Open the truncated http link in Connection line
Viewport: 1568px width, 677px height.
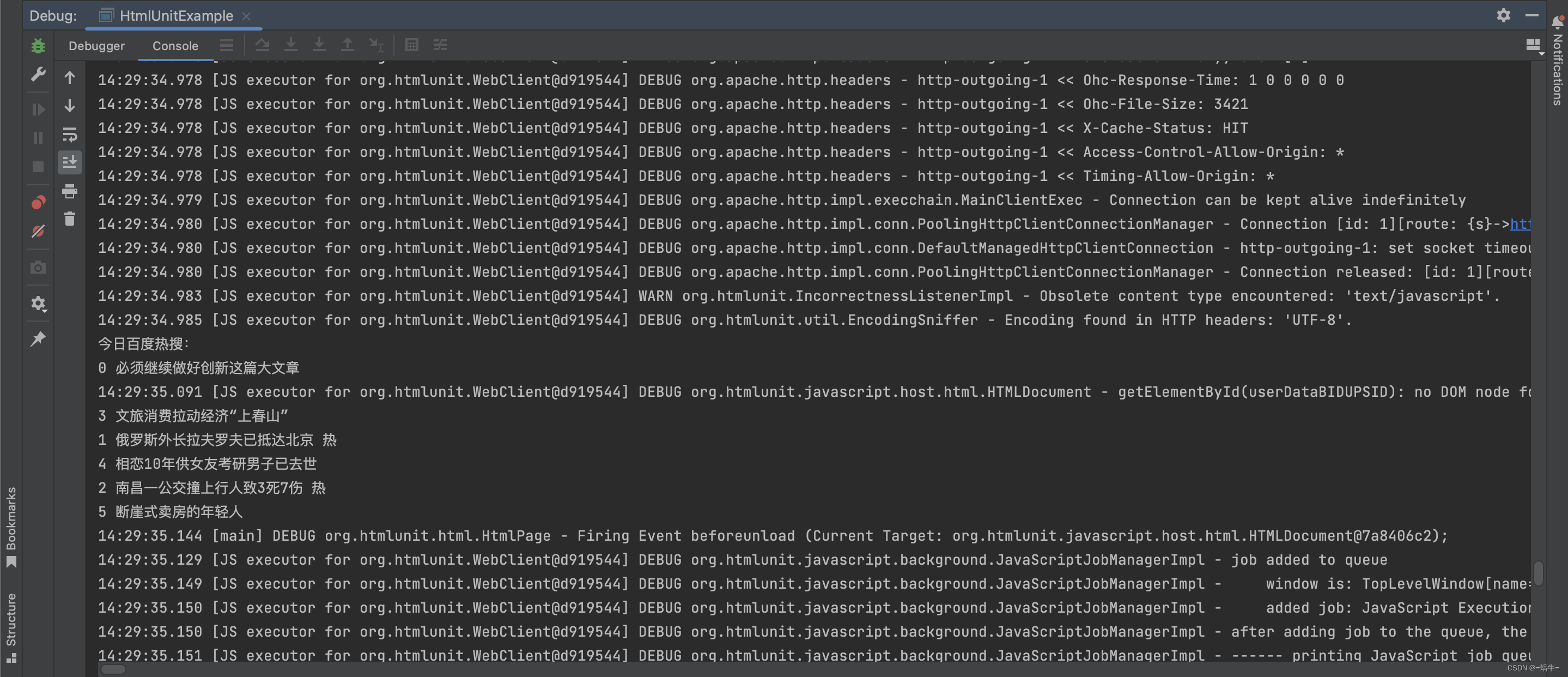[x=1520, y=224]
